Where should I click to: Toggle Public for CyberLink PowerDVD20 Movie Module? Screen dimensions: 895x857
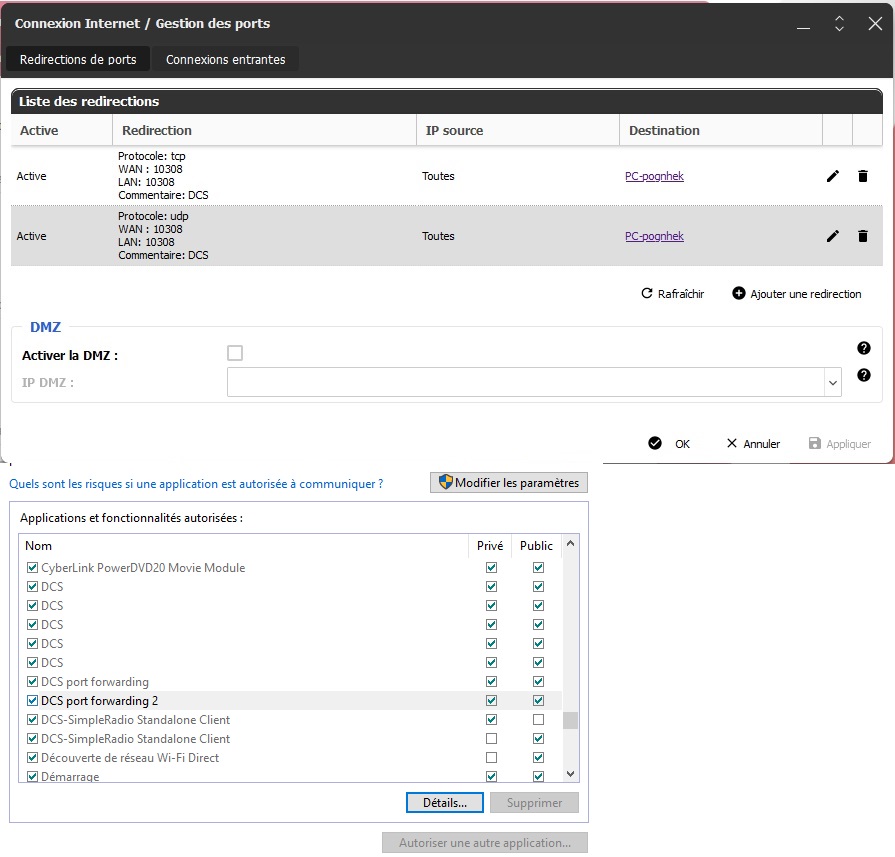pyautogui.click(x=538, y=568)
